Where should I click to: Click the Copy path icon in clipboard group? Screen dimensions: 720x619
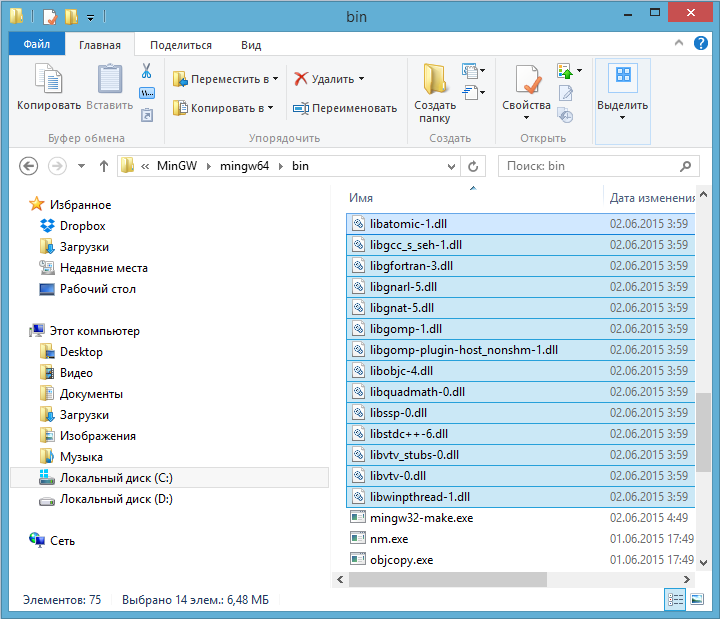point(146,93)
